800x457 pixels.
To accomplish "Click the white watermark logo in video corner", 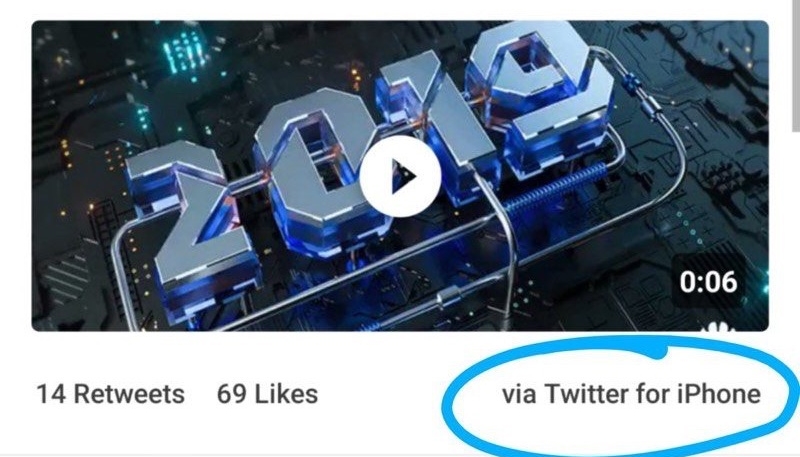I will click(718, 327).
